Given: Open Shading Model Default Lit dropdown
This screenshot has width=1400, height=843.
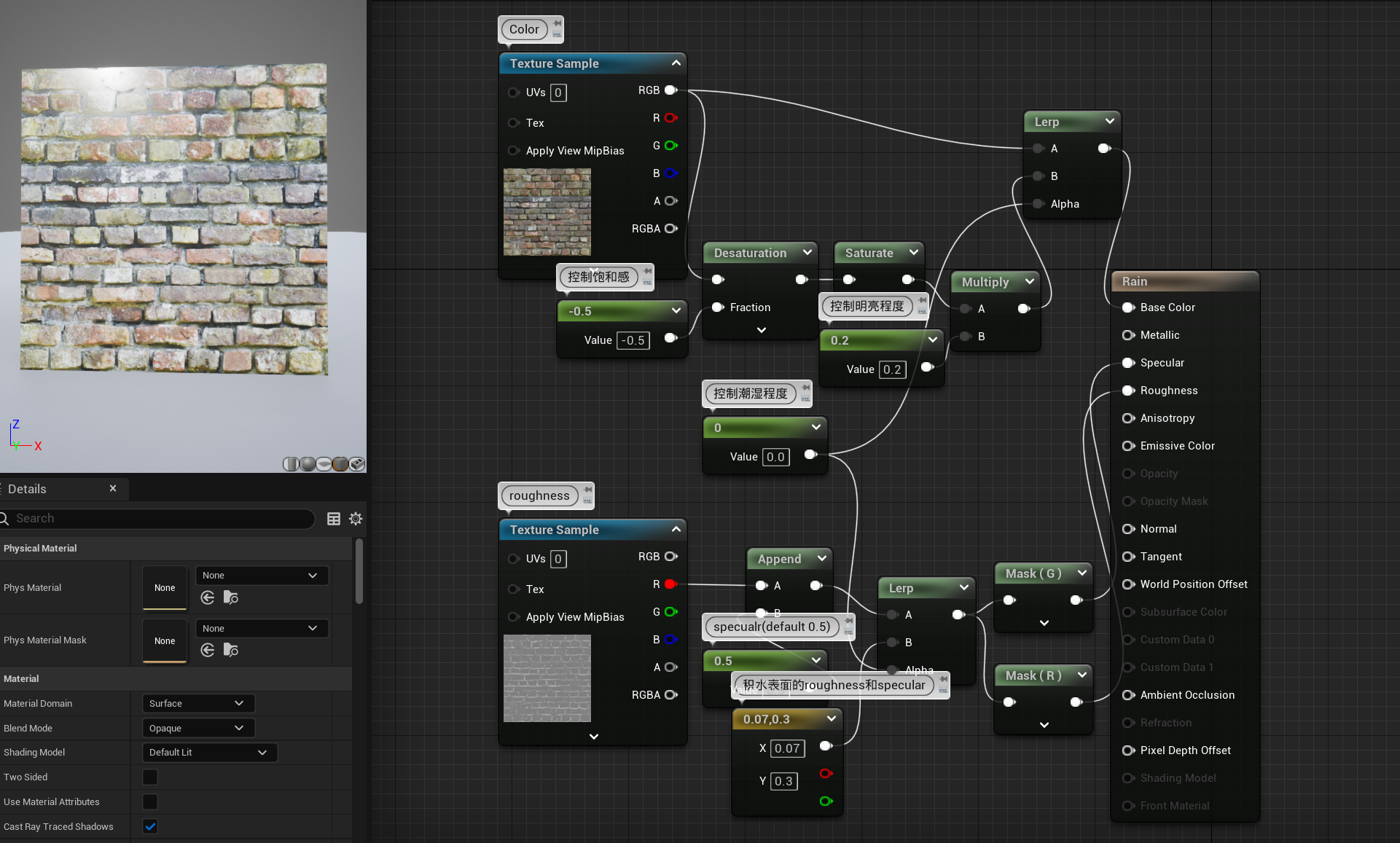Looking at the screenshot, I should pyautogui.click(x=210, y=752).
